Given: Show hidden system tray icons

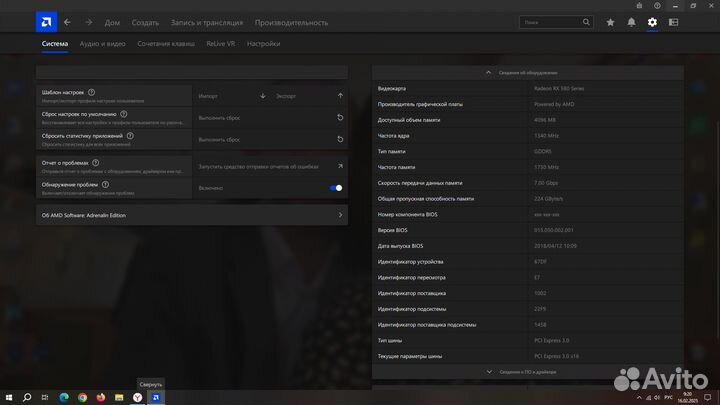Looking at the screenshot, I should (x=639, y=398).
